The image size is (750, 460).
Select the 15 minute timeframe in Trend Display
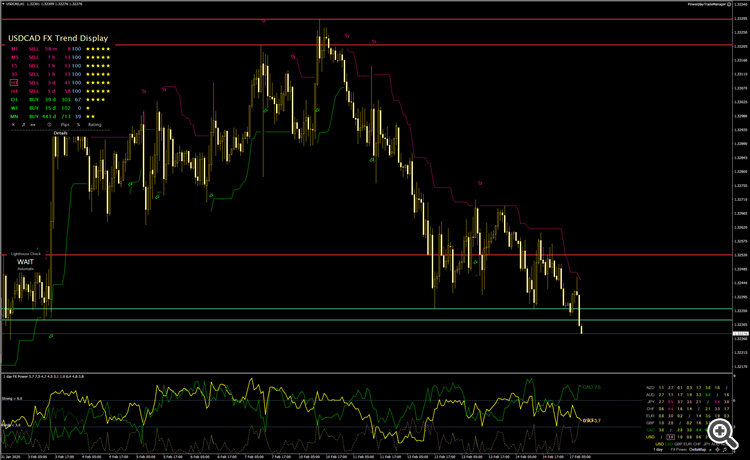tap(14, 66)
